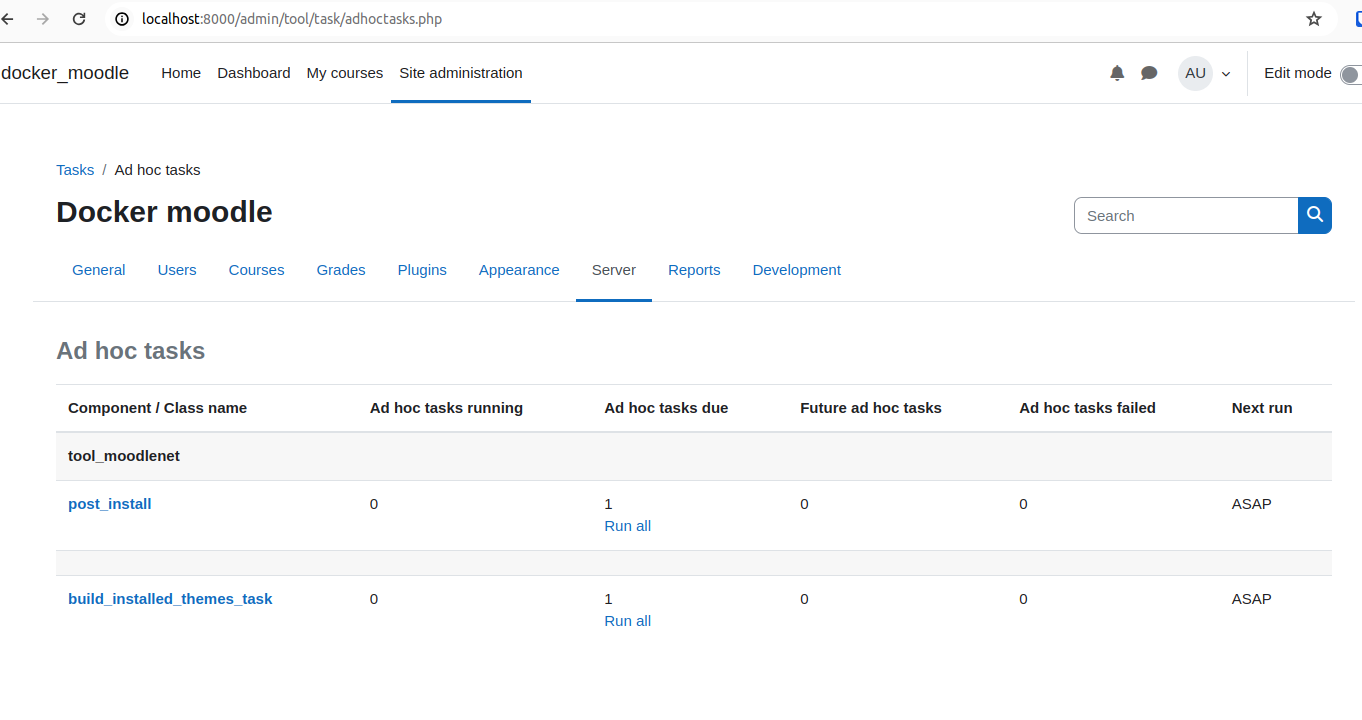Click the AU user avatar

1195,73
